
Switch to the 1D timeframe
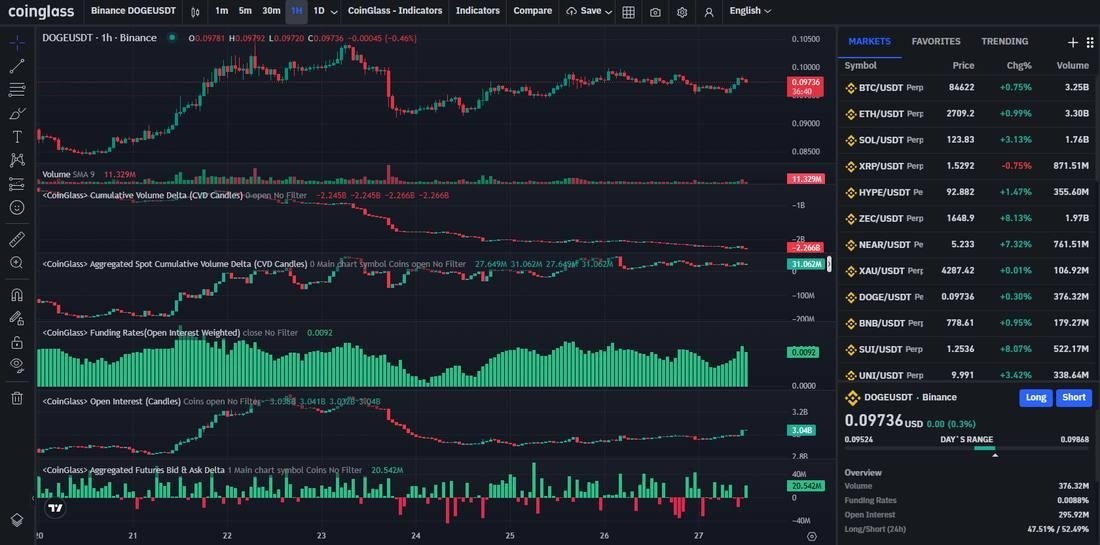pos(319,11)
